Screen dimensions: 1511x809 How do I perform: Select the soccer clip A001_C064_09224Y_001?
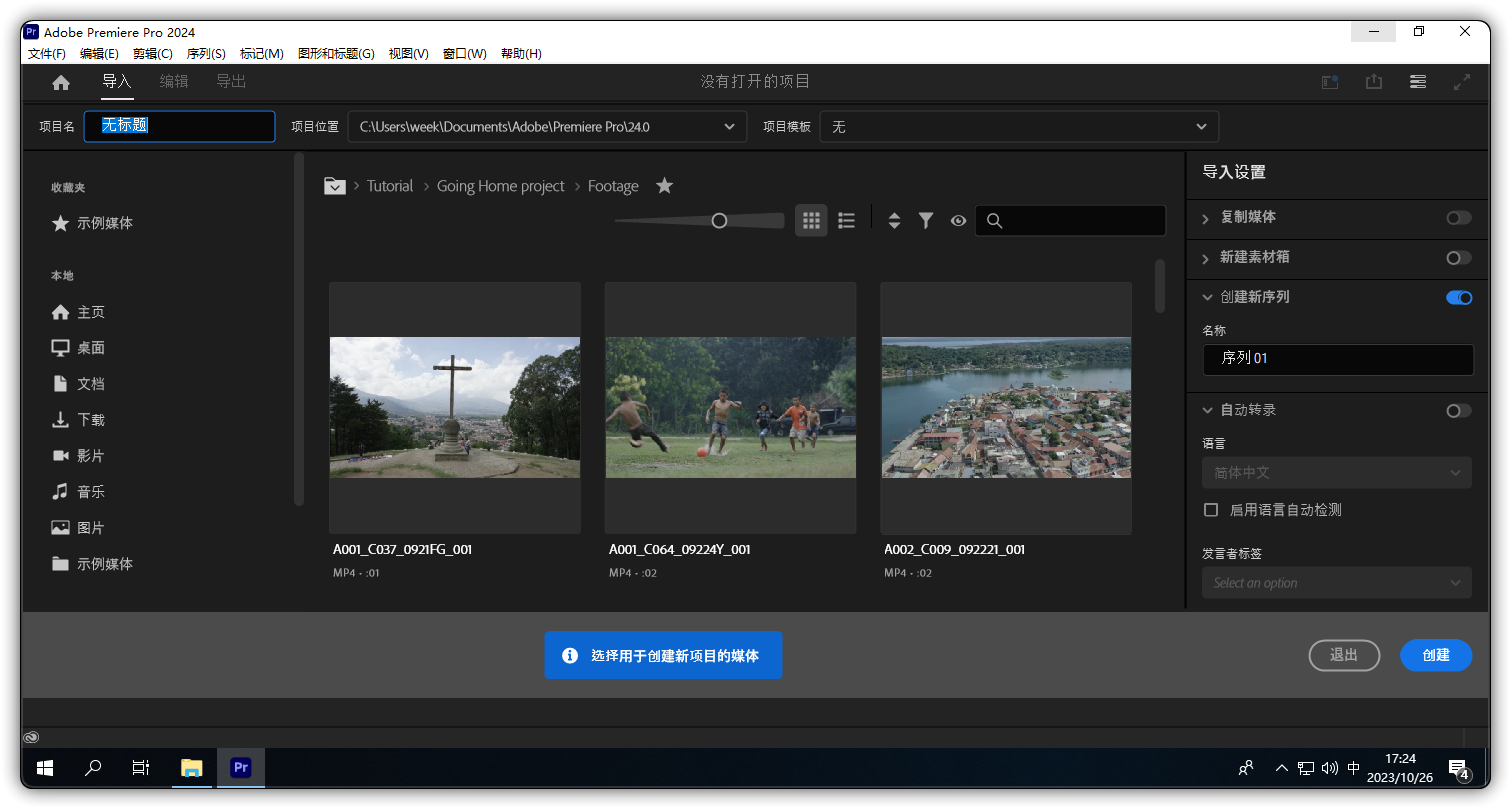pyautogui.click(x=730, y=407)
